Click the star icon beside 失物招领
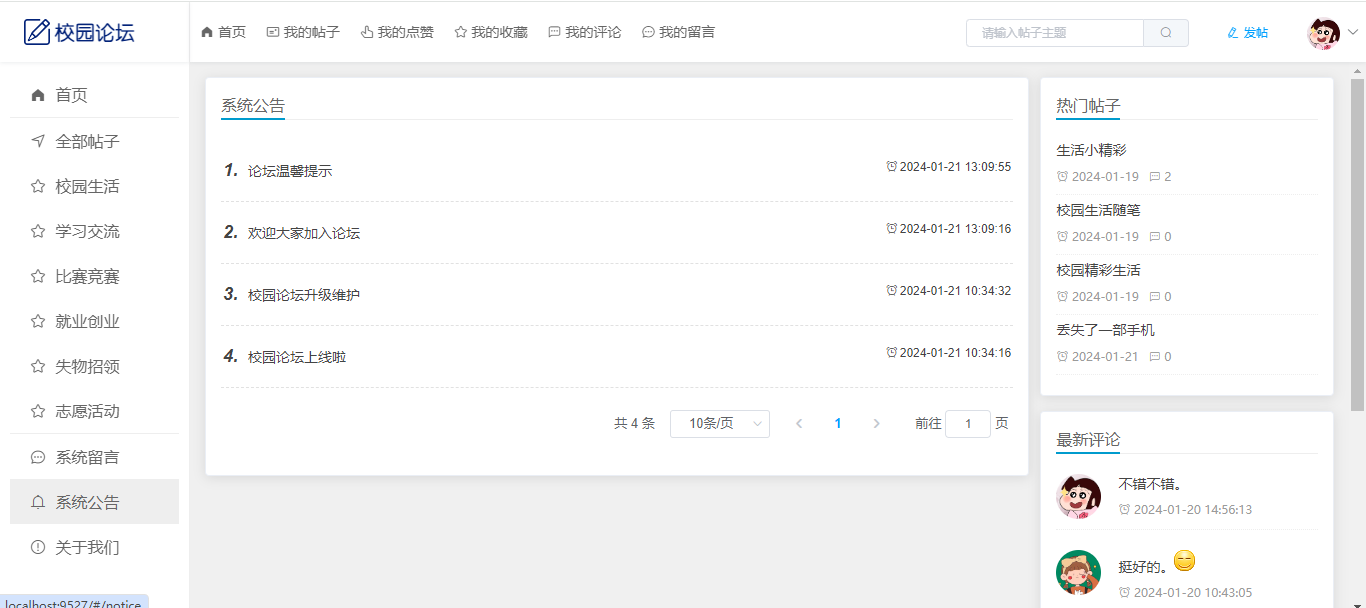The height and width of the screenshot is (608, 1366). click(38, 366)
